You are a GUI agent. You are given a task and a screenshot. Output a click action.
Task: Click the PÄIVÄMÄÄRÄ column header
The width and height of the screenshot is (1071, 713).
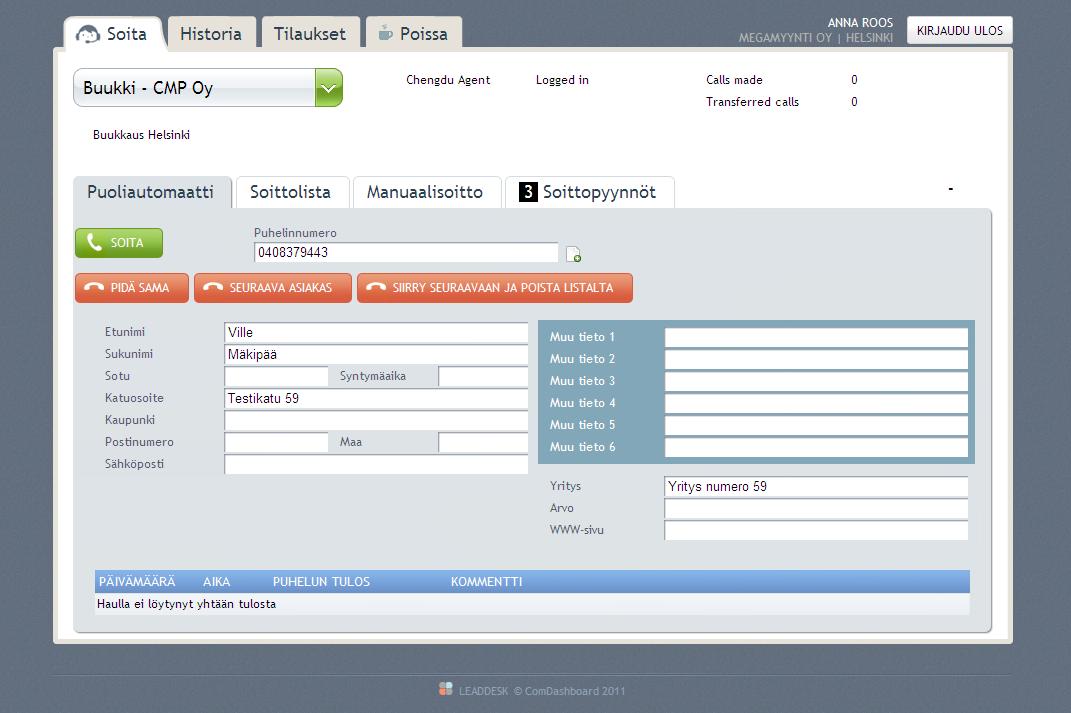click(137, 582)
